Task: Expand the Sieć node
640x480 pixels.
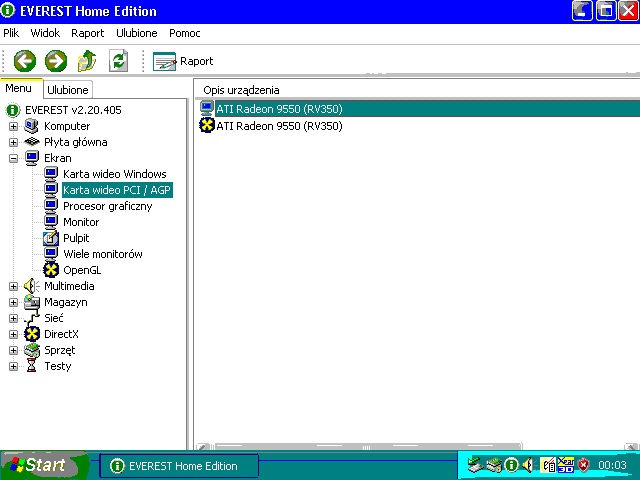Action: pyautogui.click(x=13, y=318)
